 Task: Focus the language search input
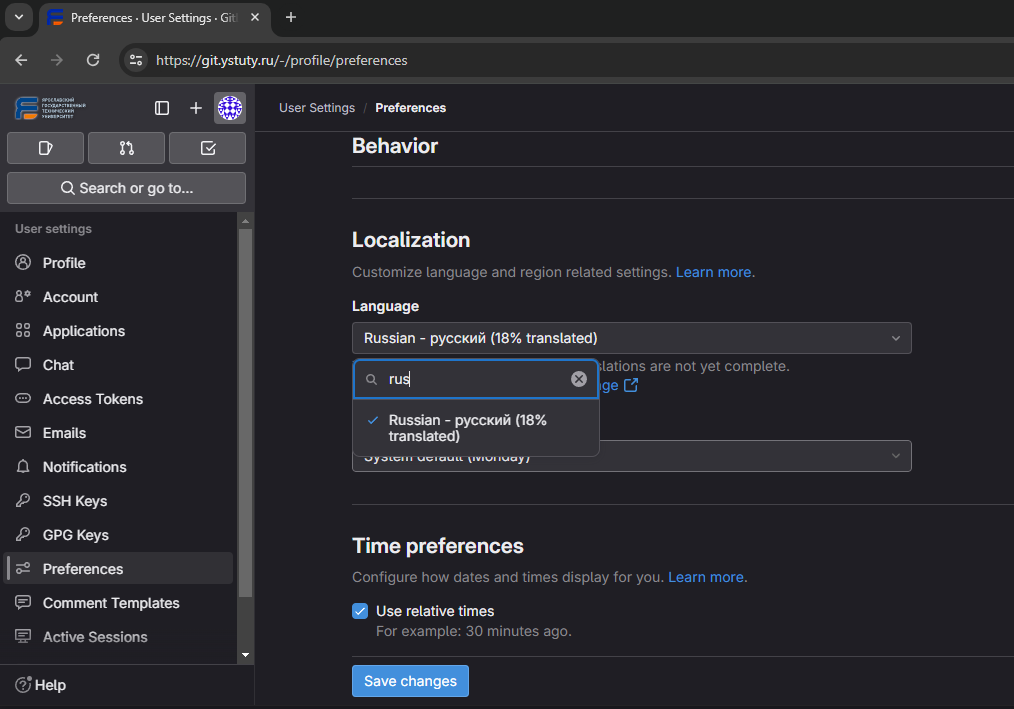coord(476,379)
